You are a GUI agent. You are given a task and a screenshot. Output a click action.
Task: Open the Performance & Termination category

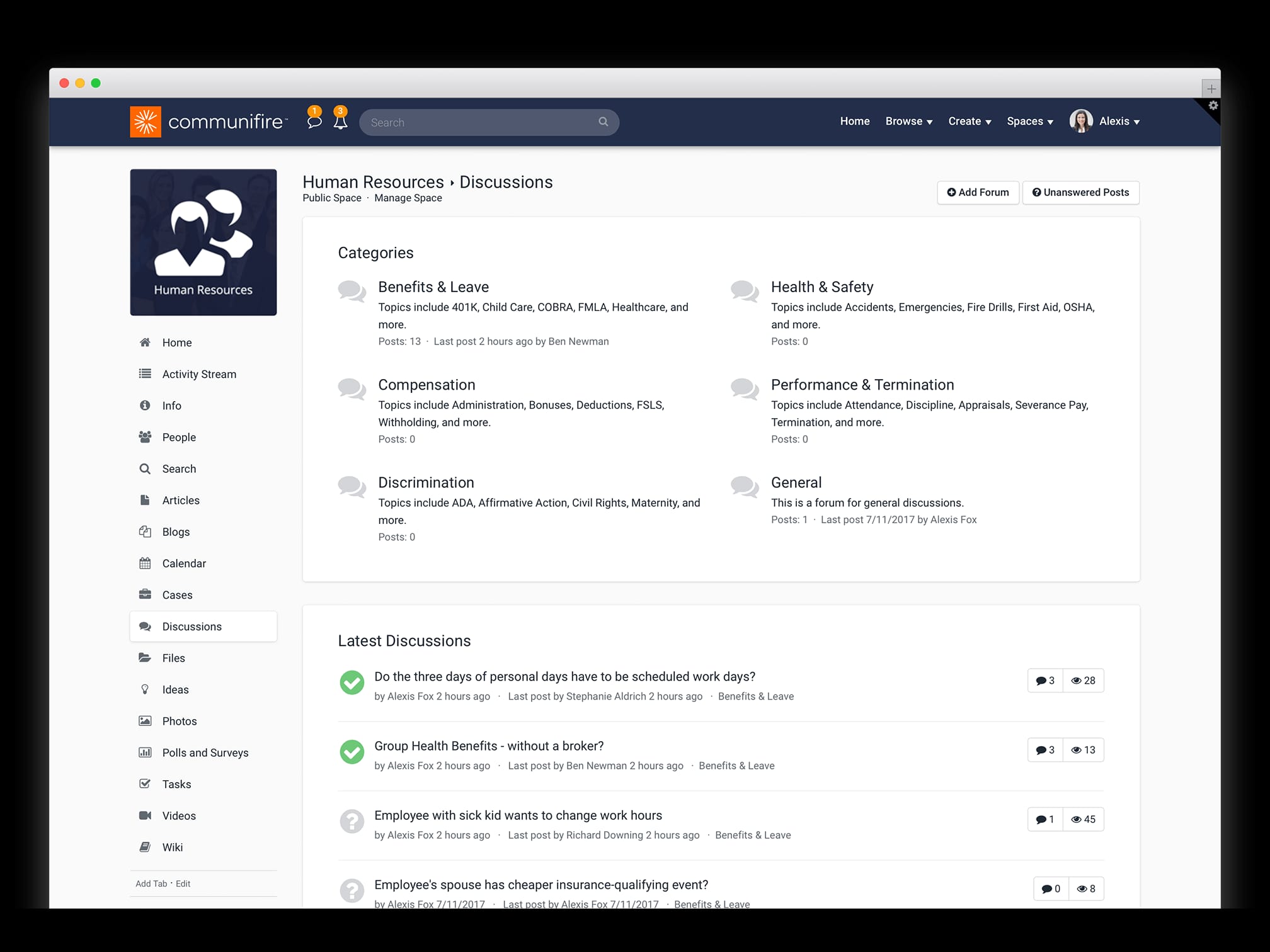tap(862, 385)
